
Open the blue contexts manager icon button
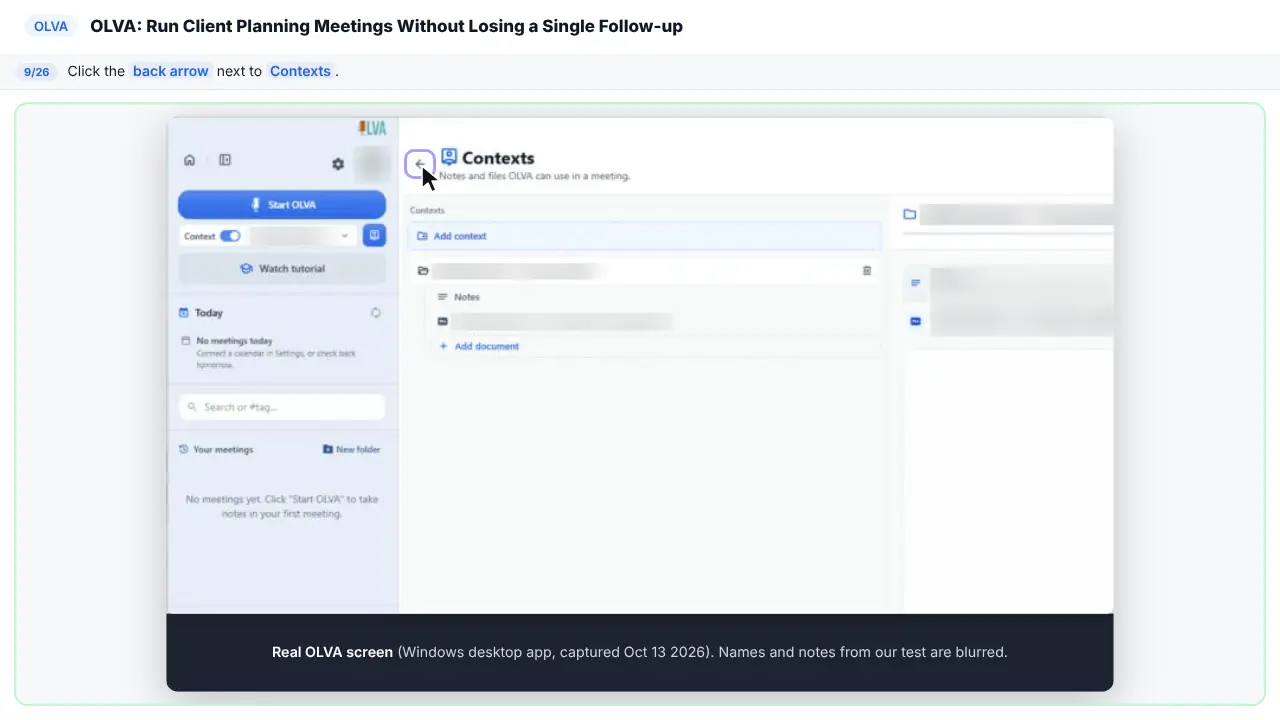coord(374,236)
